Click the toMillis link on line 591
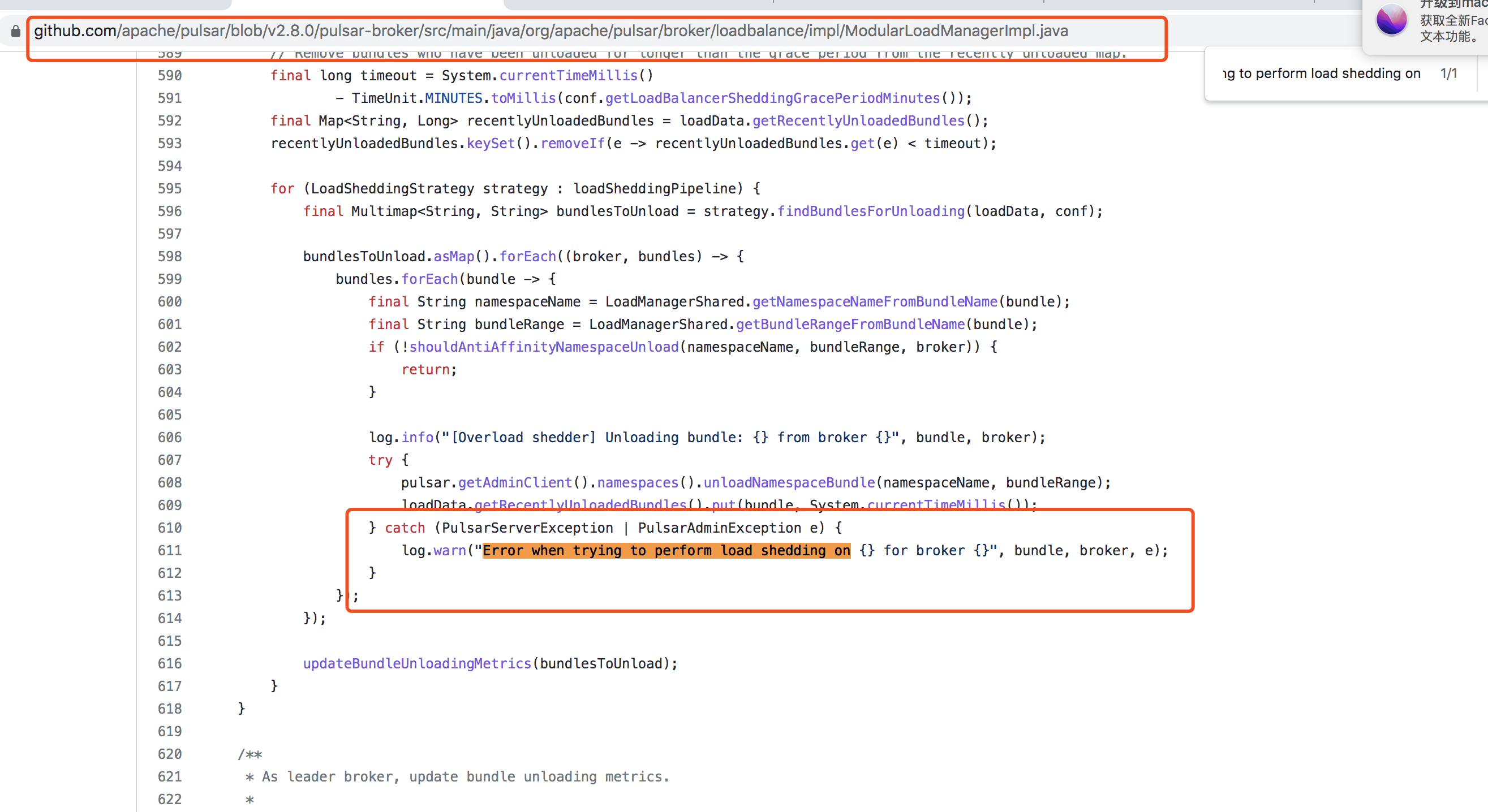 click(523, 98)
